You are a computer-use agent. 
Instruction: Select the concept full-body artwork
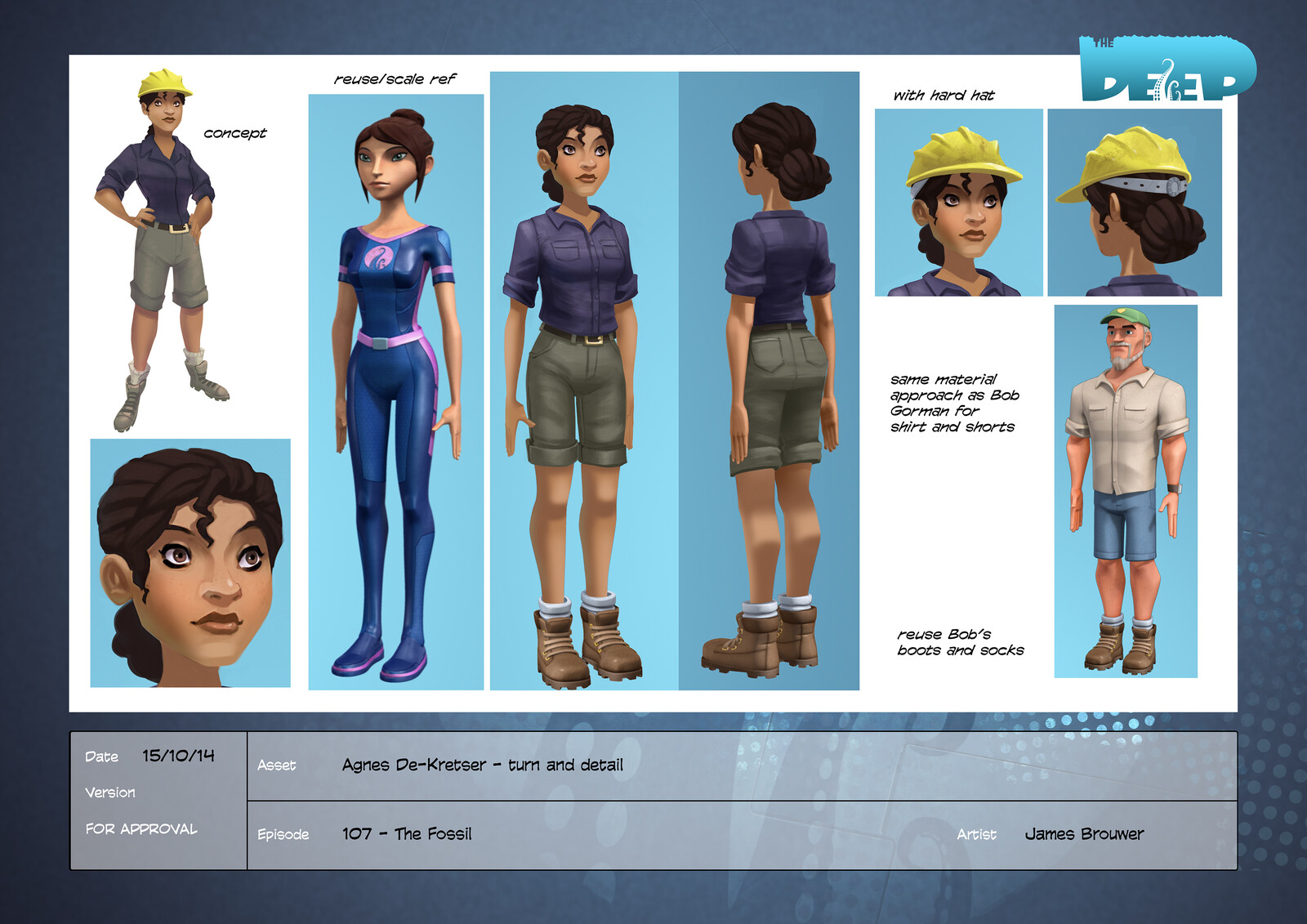(166, 250)
